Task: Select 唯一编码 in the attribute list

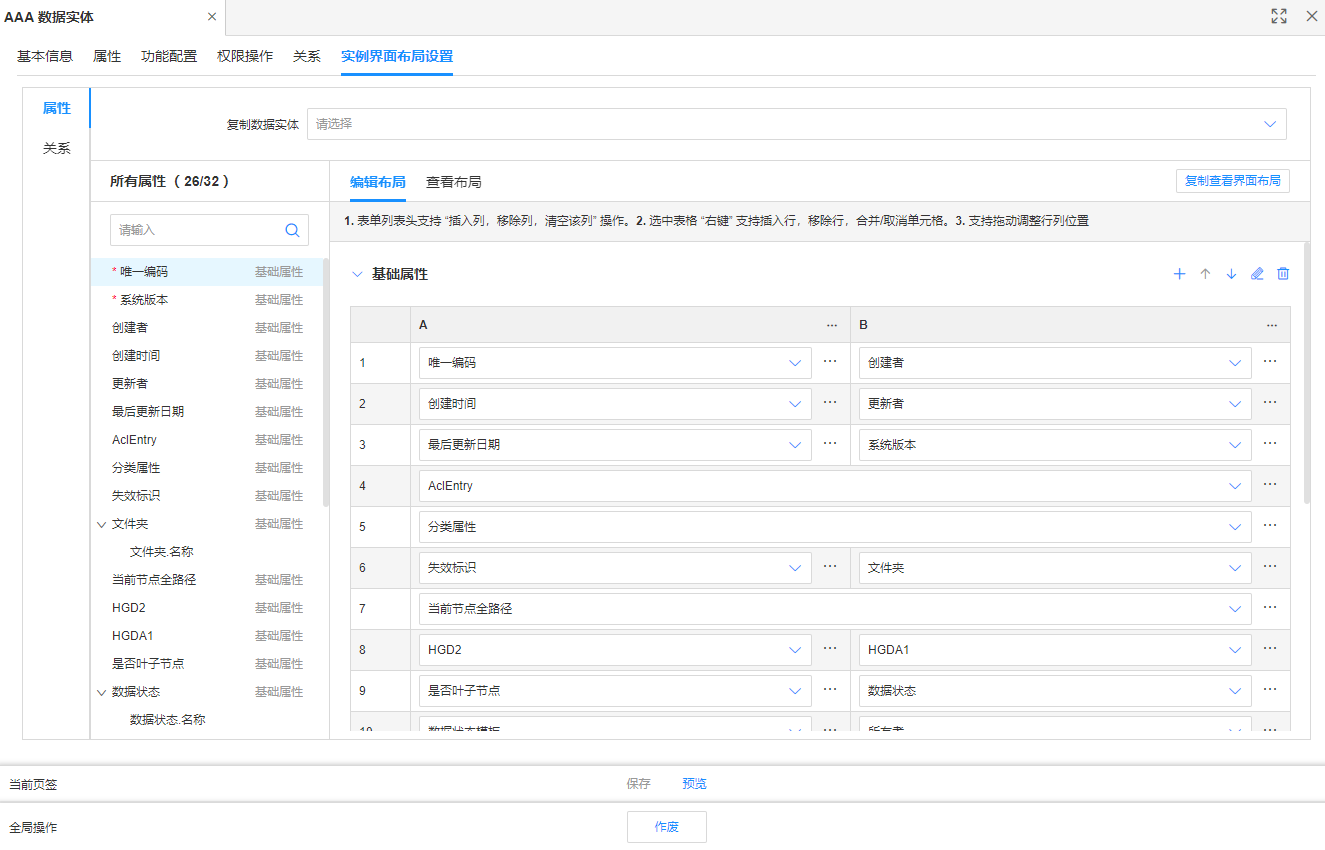Action: pyautogui.click(x=207, y=272)
